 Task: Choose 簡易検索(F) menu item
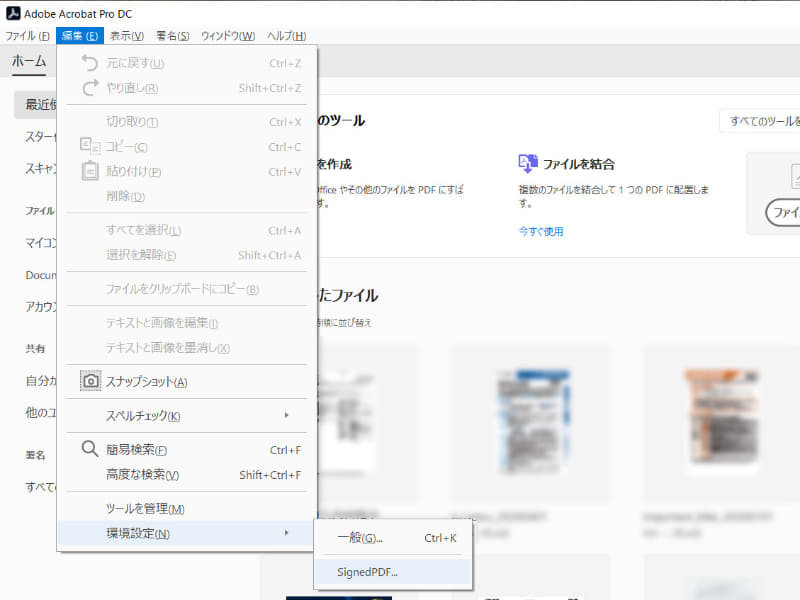pyautogui.click(x=186, y=449)
